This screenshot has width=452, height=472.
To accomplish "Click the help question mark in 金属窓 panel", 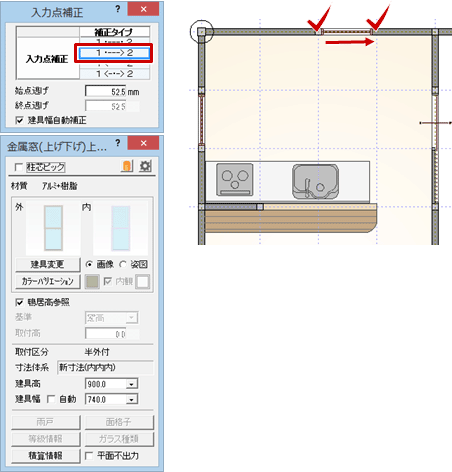I will pos(118,143).
